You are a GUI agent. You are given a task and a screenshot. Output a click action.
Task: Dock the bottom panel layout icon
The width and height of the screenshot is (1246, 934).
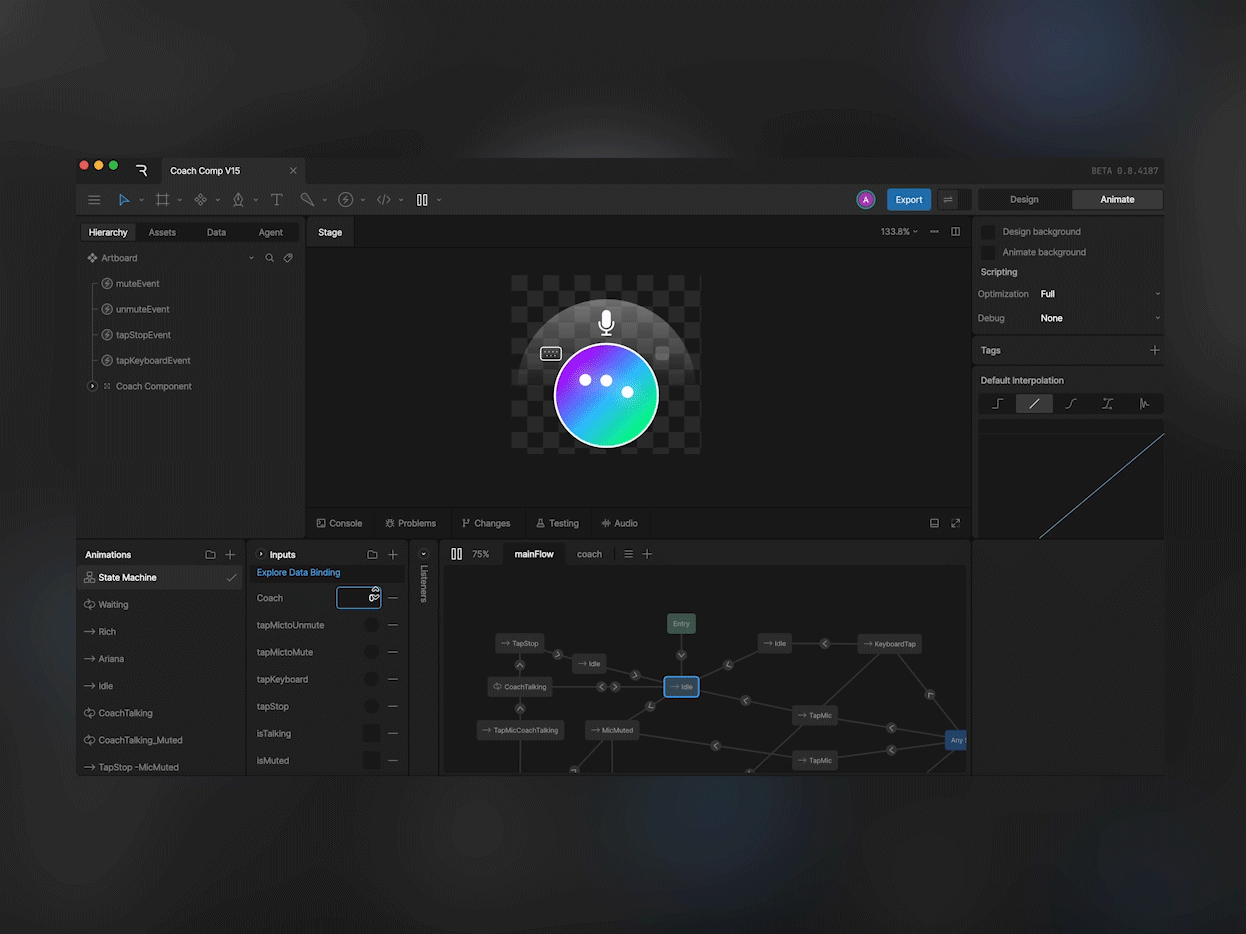(x=934, y=523)
